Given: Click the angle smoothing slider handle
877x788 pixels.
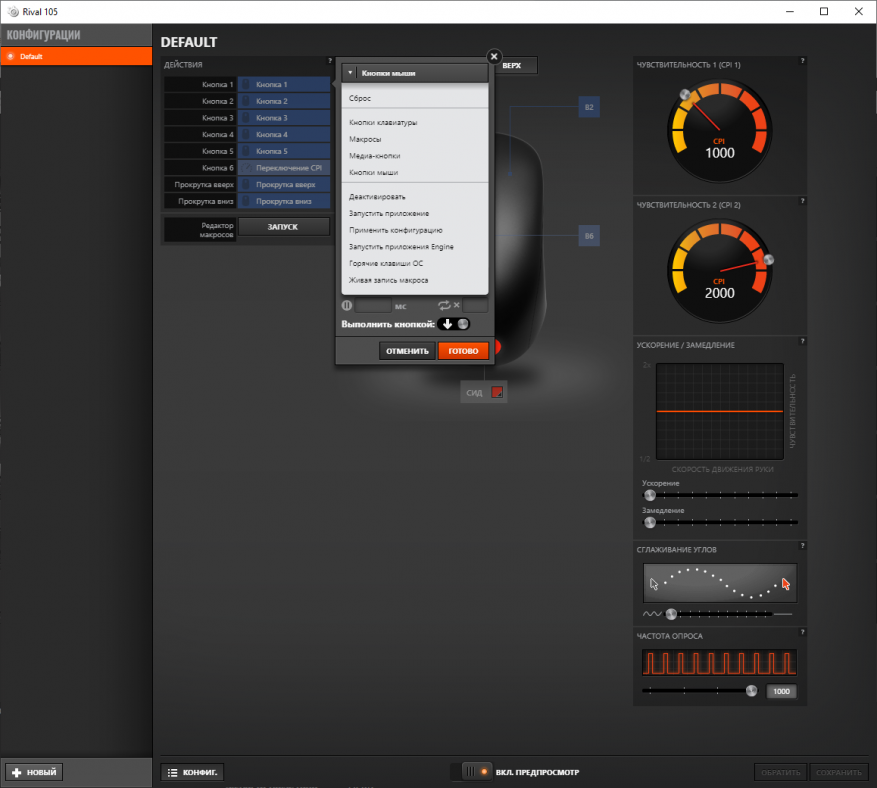Looking at the screenshot, I should click(671, 614).
